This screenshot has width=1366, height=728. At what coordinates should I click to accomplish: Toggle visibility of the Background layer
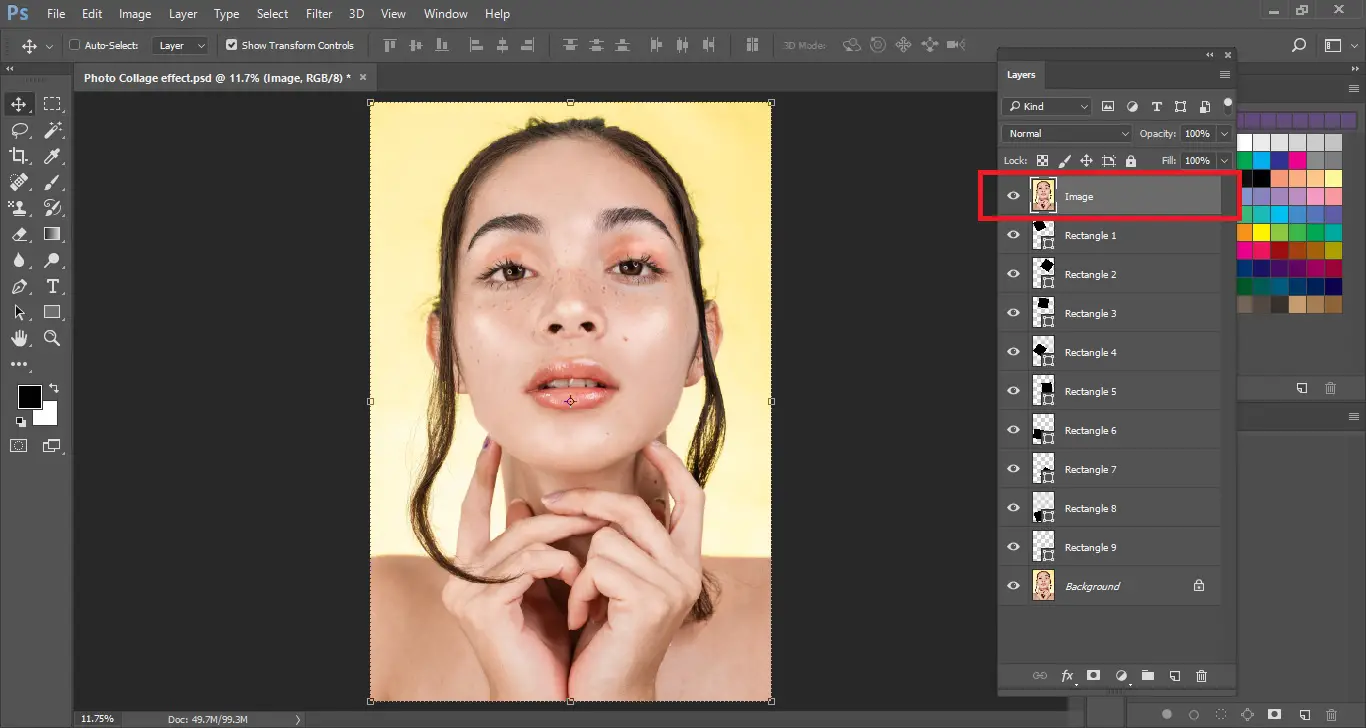click(x=1013, y=585)
